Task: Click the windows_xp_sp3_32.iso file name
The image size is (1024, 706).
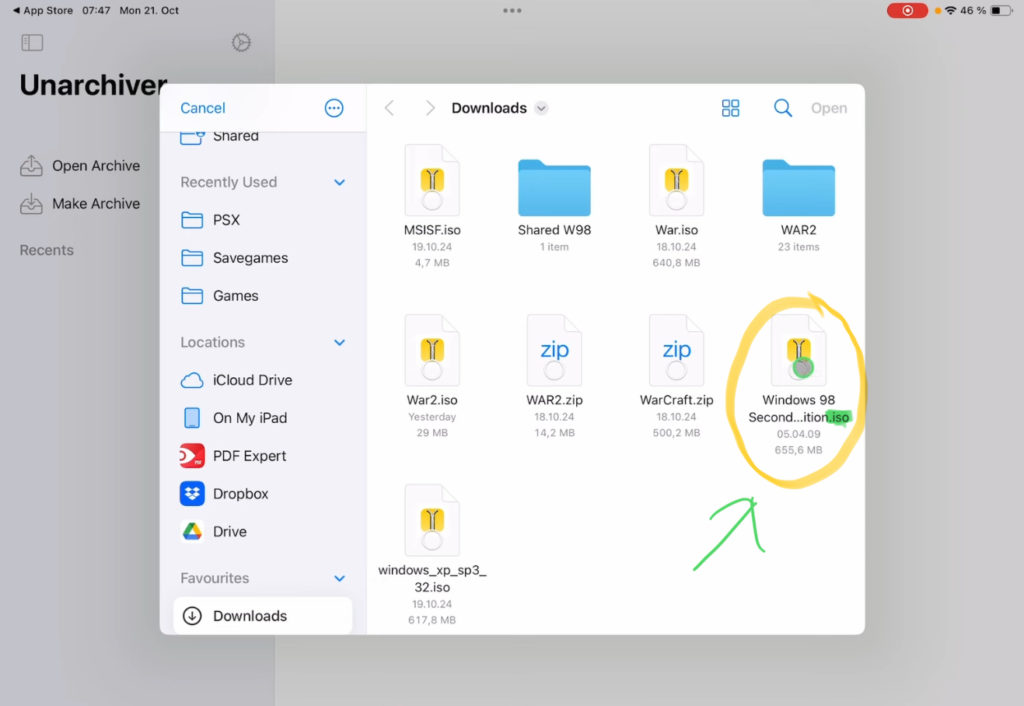Action: click(x=432, y=578)
